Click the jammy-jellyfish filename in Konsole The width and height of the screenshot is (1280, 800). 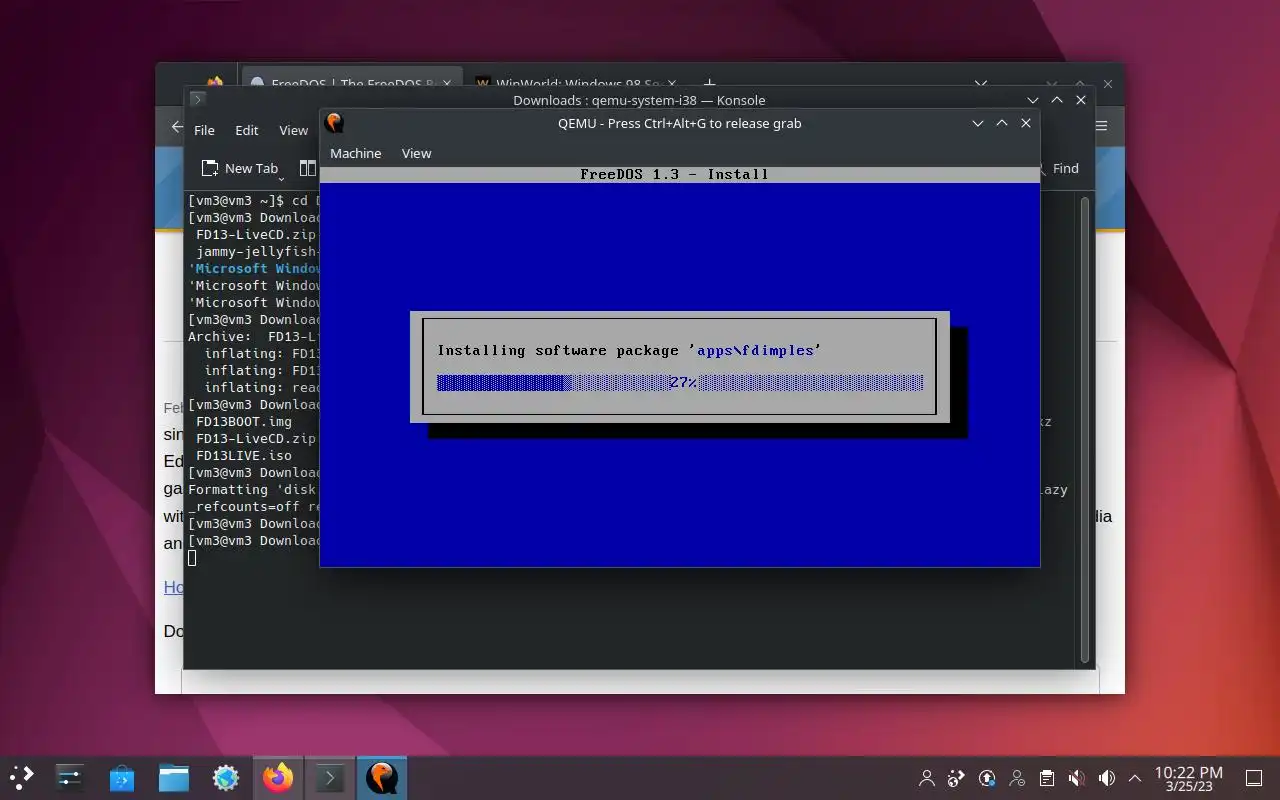click(257, 251)
